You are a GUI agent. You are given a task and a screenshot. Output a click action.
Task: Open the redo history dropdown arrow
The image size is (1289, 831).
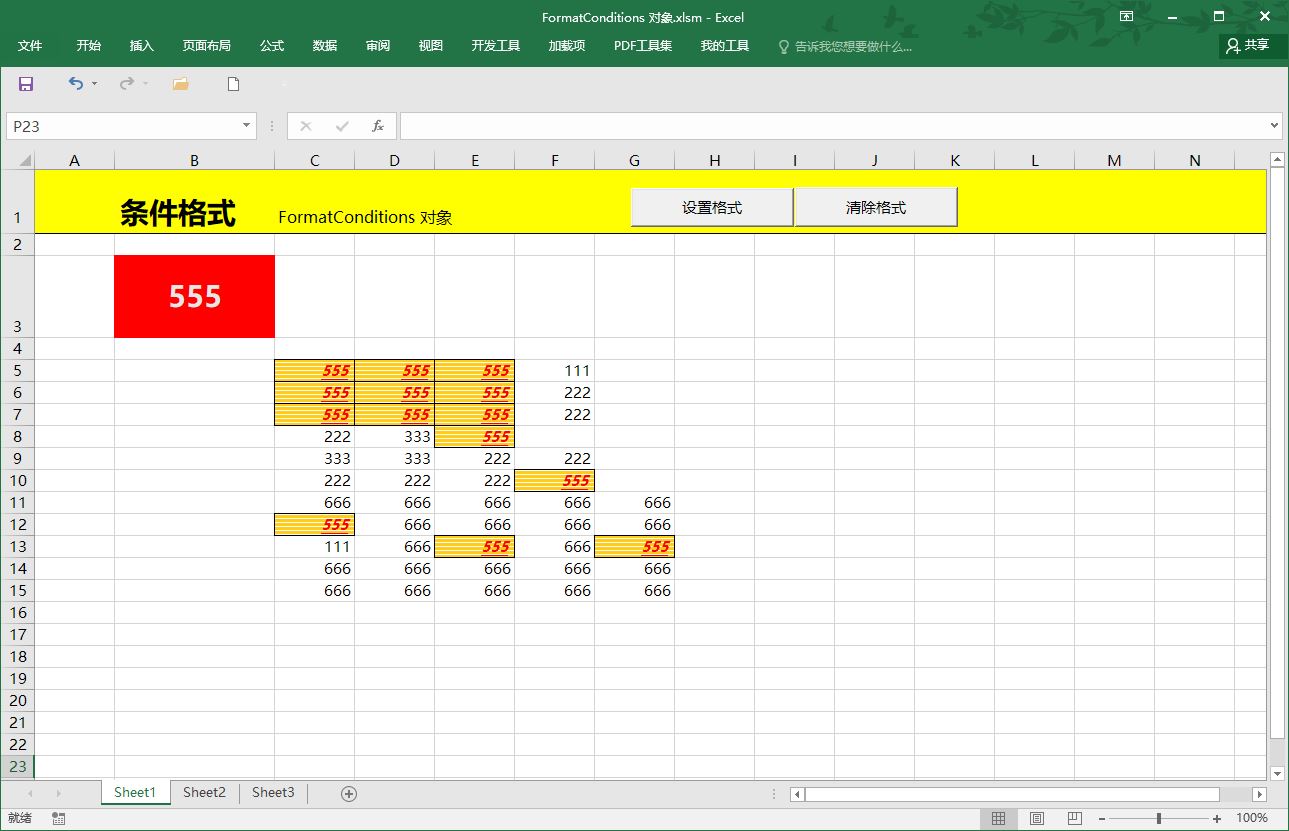pos(146,84)
